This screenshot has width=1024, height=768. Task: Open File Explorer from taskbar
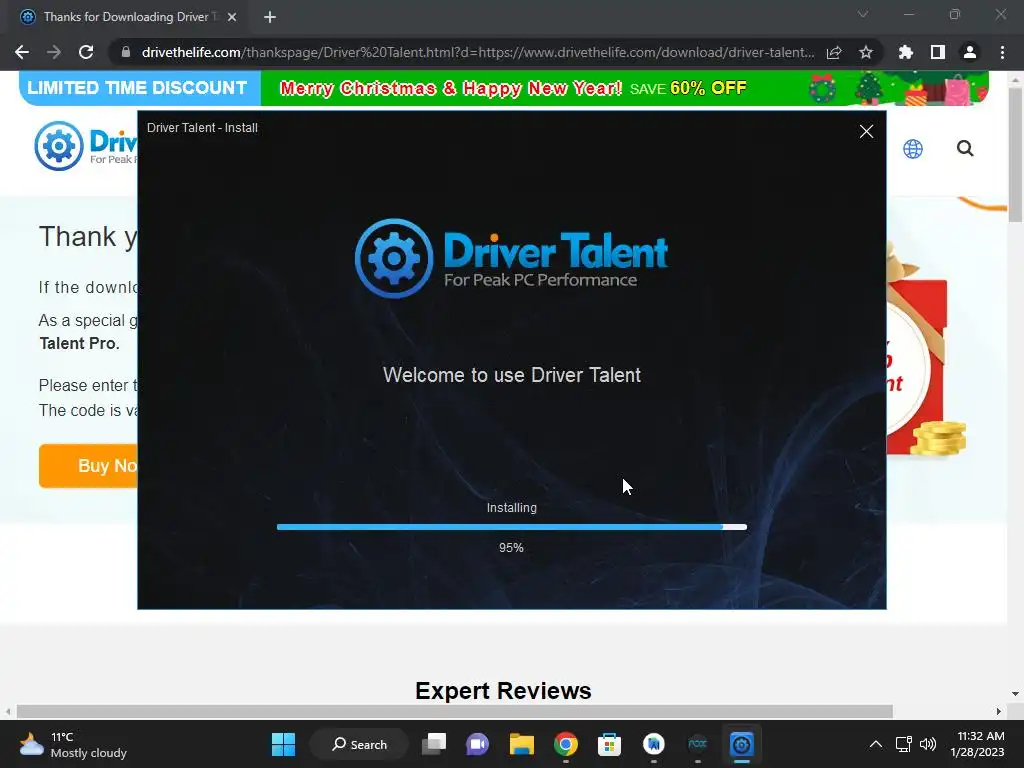click(522, 744)
